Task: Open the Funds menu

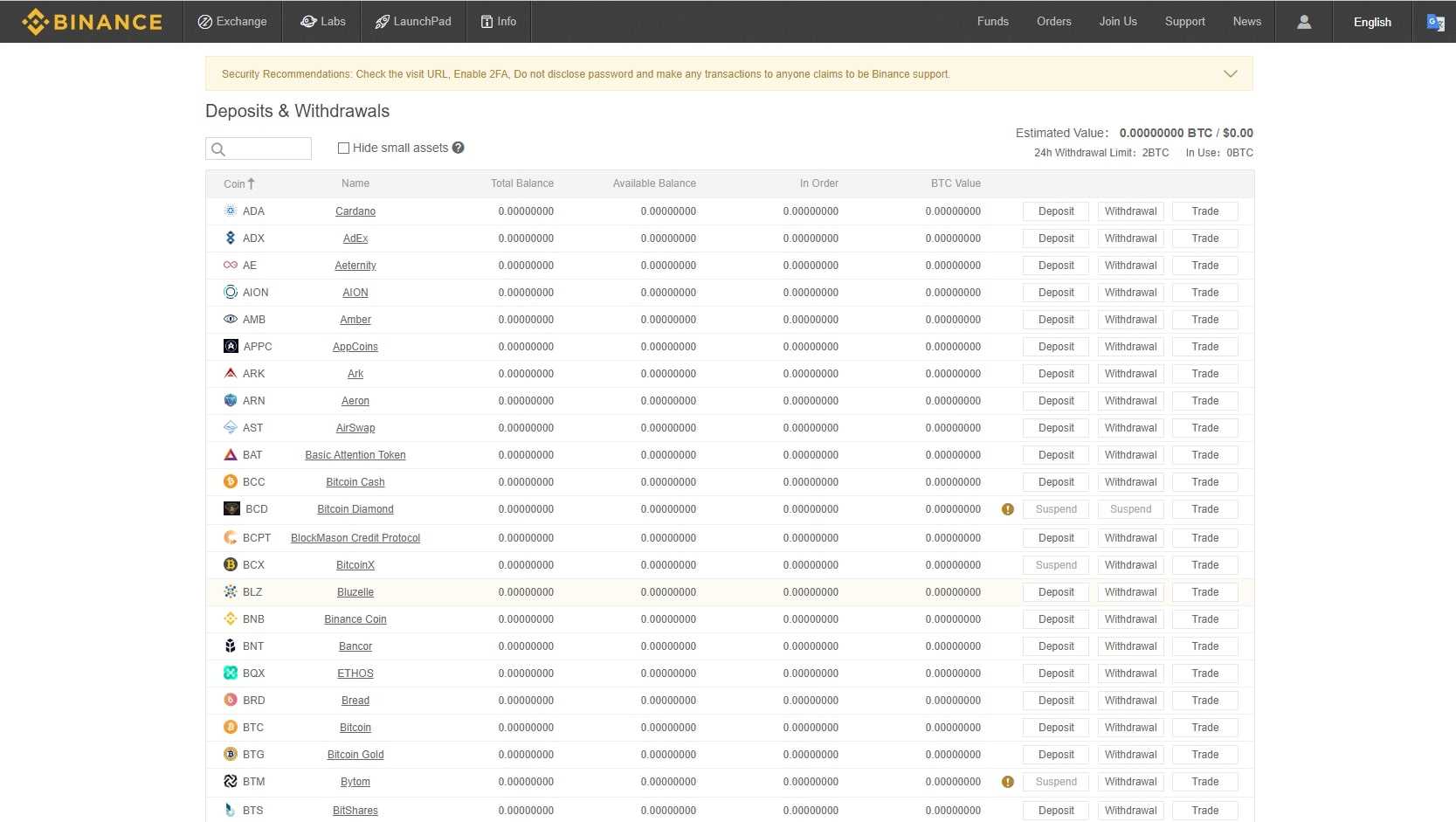Action: click(x=992, y=22)
